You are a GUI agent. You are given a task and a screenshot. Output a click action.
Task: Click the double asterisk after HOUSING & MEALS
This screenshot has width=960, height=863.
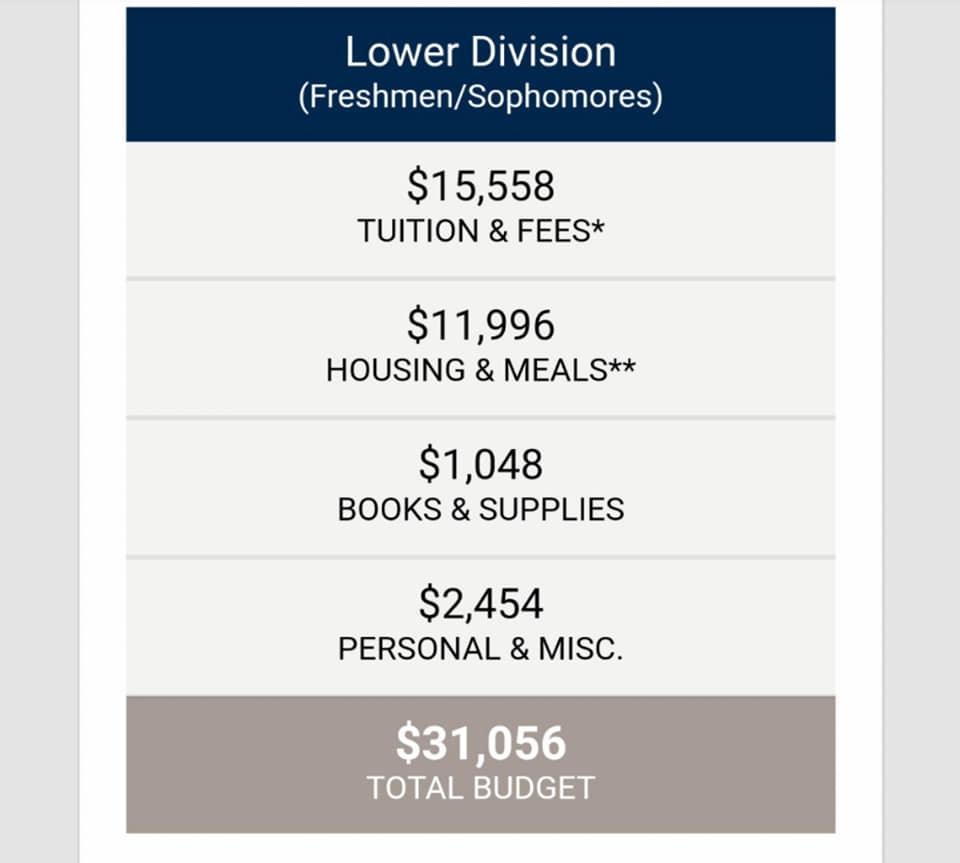click(x=621, y=367)
